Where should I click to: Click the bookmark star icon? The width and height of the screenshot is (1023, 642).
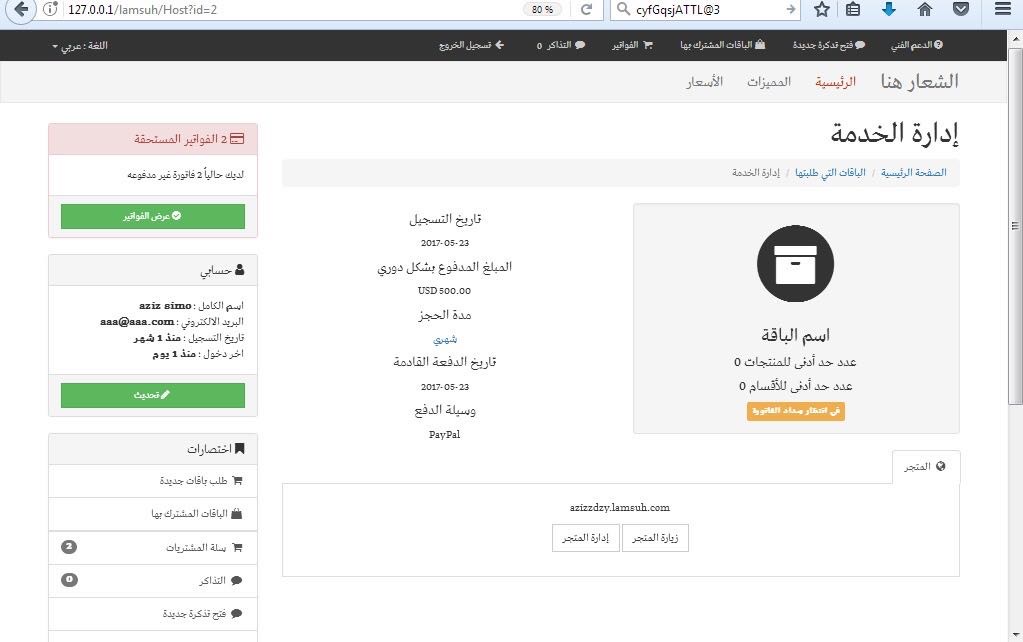pos(822,10)
